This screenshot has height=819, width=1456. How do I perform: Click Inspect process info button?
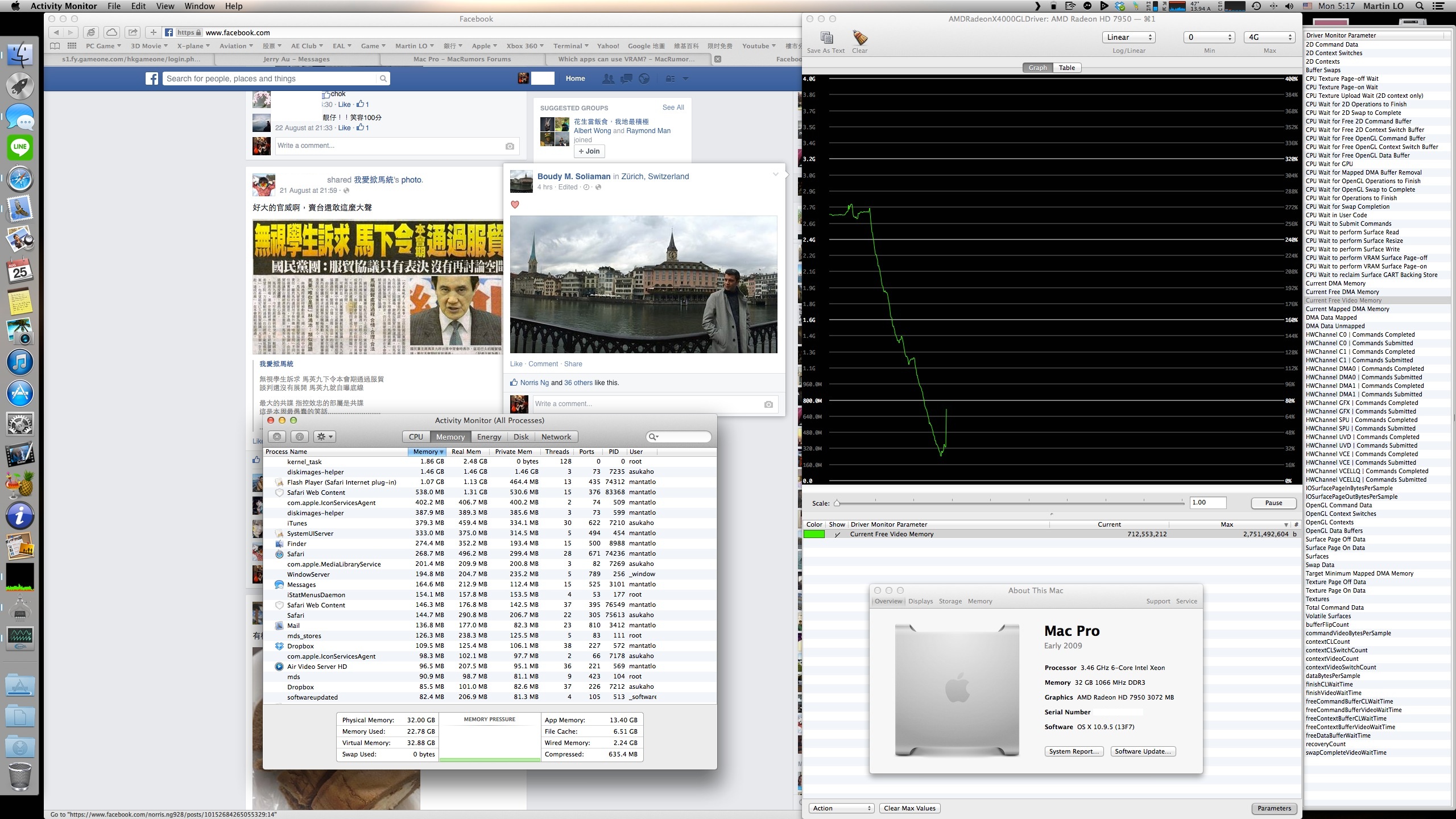point(300,437)
